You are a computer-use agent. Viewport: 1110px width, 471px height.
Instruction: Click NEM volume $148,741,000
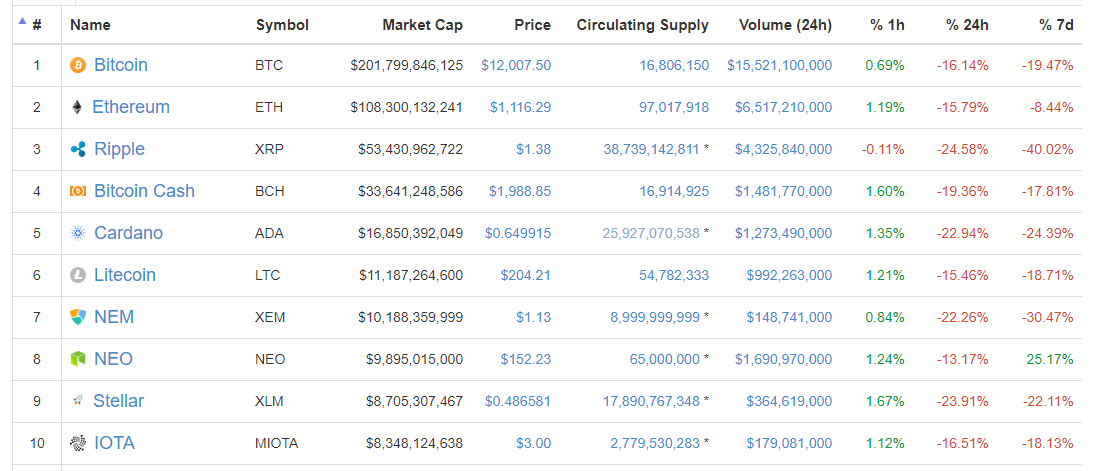tap(789, 317)
